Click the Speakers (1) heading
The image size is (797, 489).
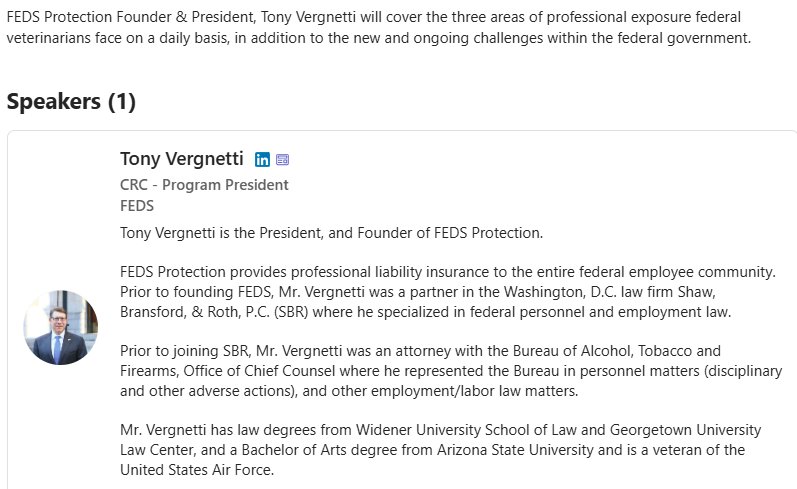click(x=71, y=101)
